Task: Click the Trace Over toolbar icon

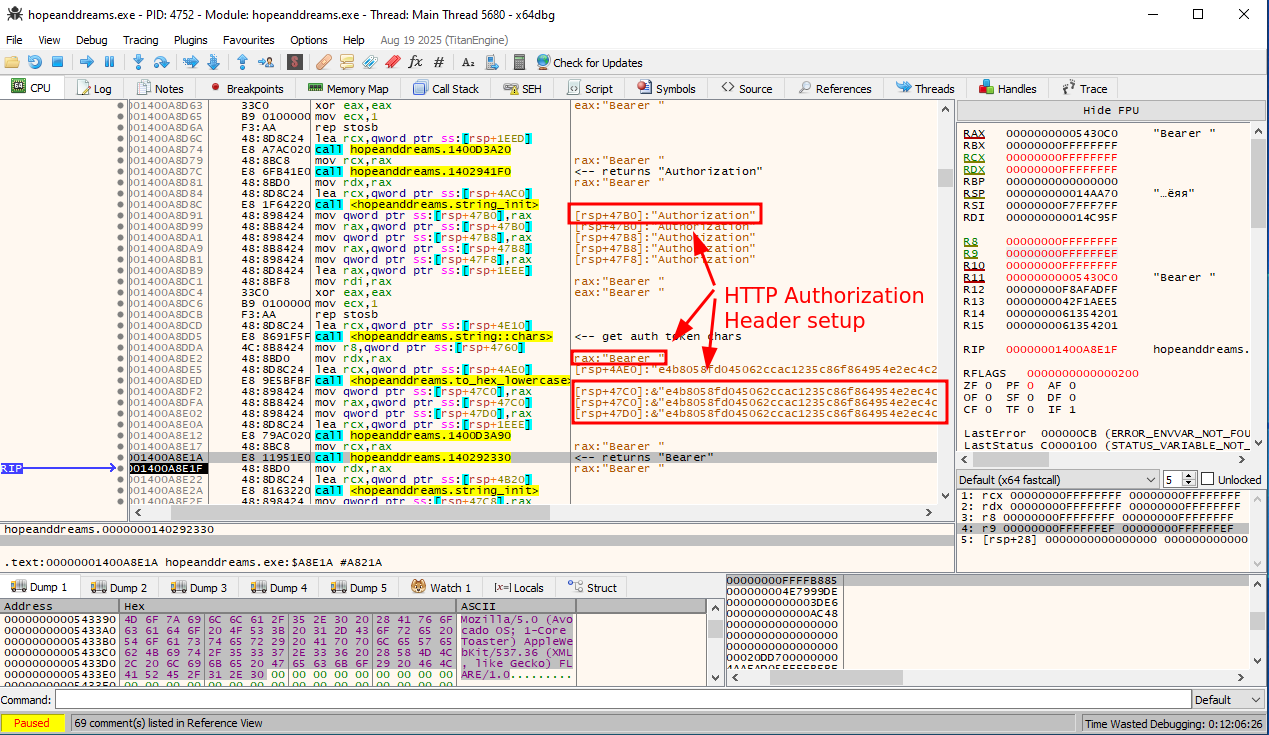Action: pyautogui.click(x=213, y=62)
